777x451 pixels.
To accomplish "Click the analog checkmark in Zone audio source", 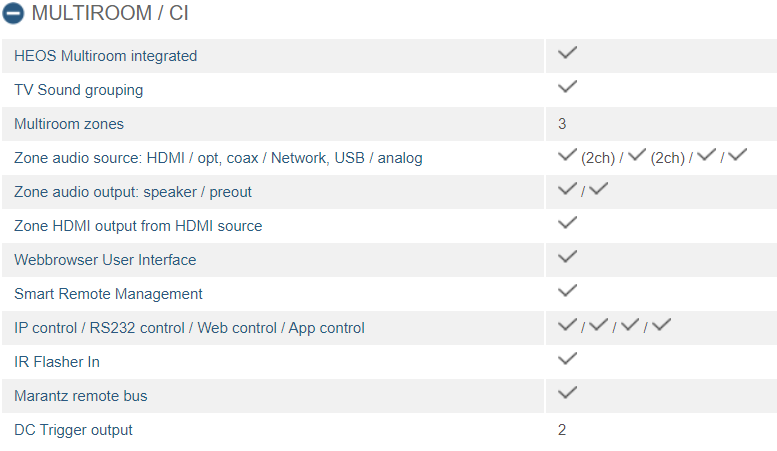I will click(x=737, y=155).
